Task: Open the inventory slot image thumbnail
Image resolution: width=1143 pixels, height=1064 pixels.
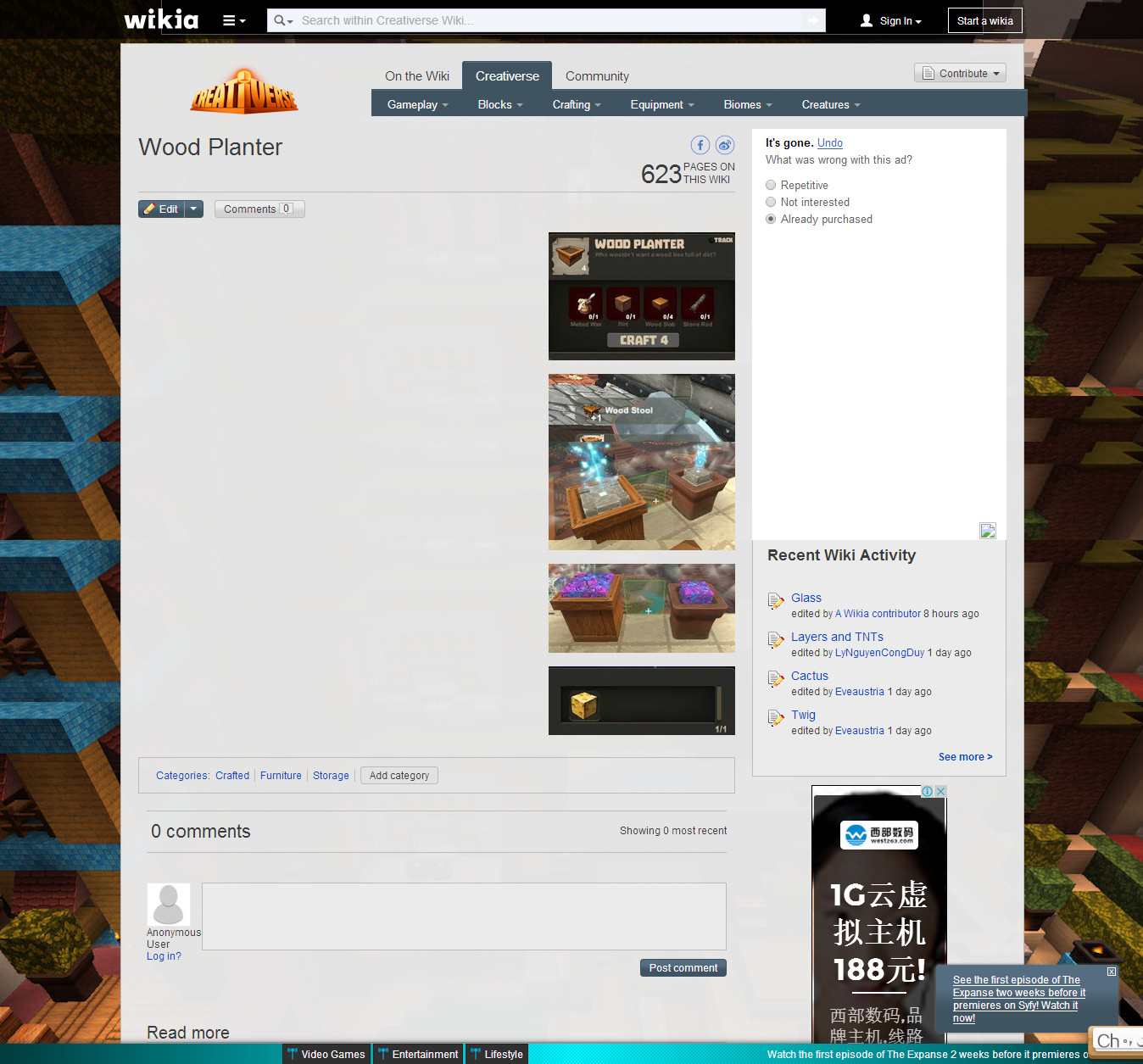Action: (x=642, y=700)
